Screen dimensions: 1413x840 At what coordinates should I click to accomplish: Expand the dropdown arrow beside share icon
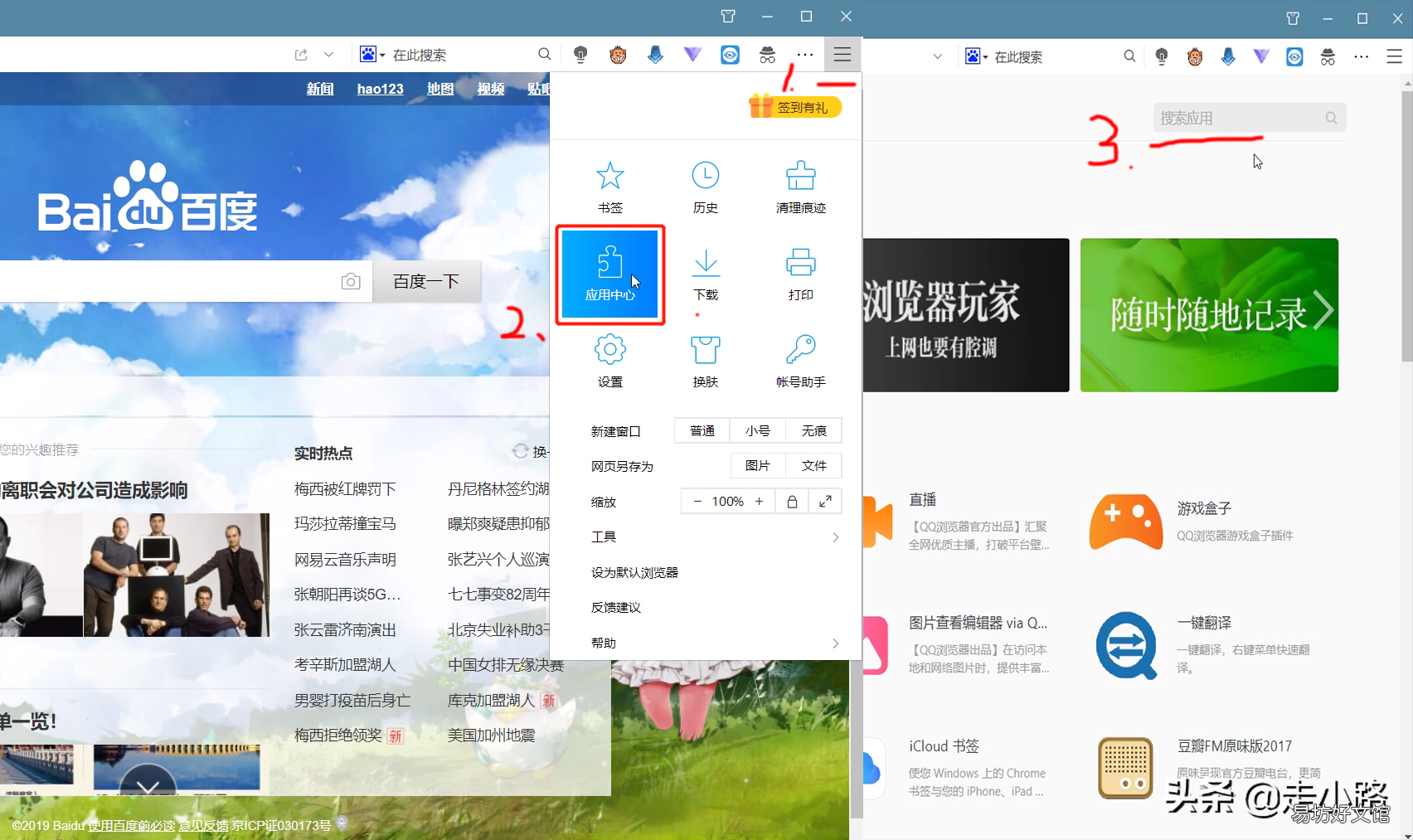pyautogui.click(x=328, y=55)
